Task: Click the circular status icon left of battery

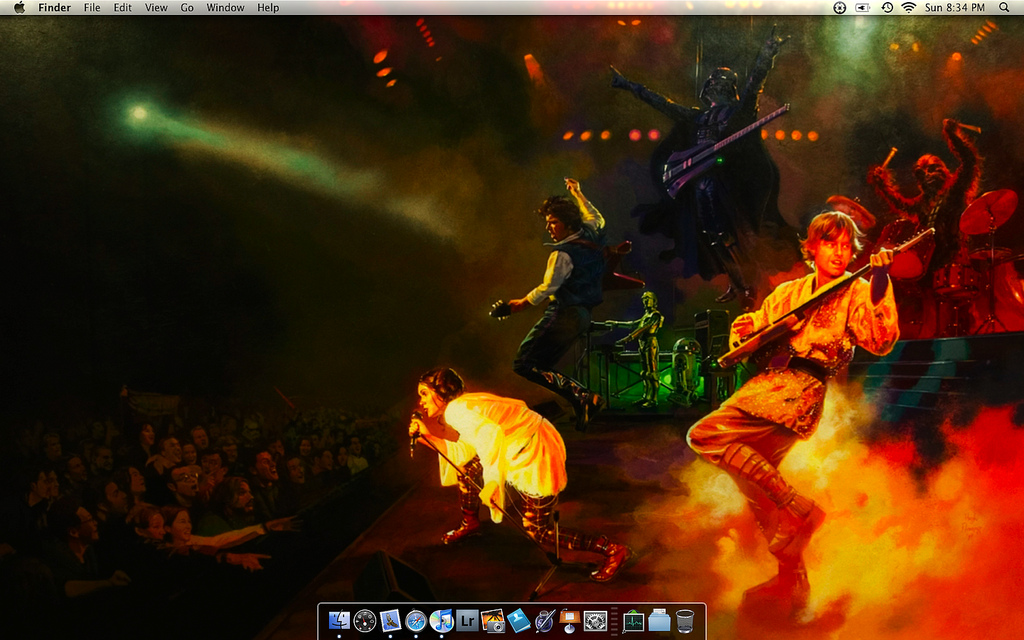Action: click(840, 8)
